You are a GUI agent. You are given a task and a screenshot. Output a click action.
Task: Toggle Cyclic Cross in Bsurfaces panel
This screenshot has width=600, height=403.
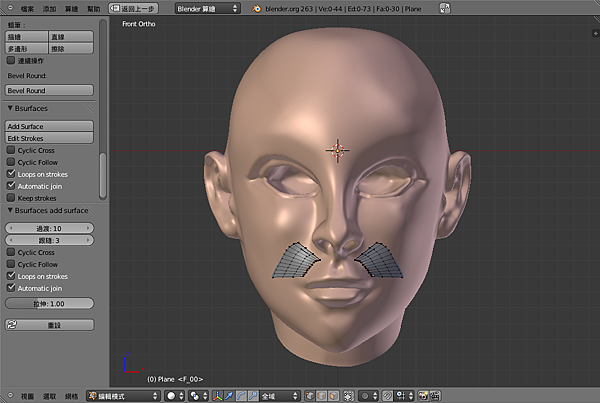pos(11,150)
